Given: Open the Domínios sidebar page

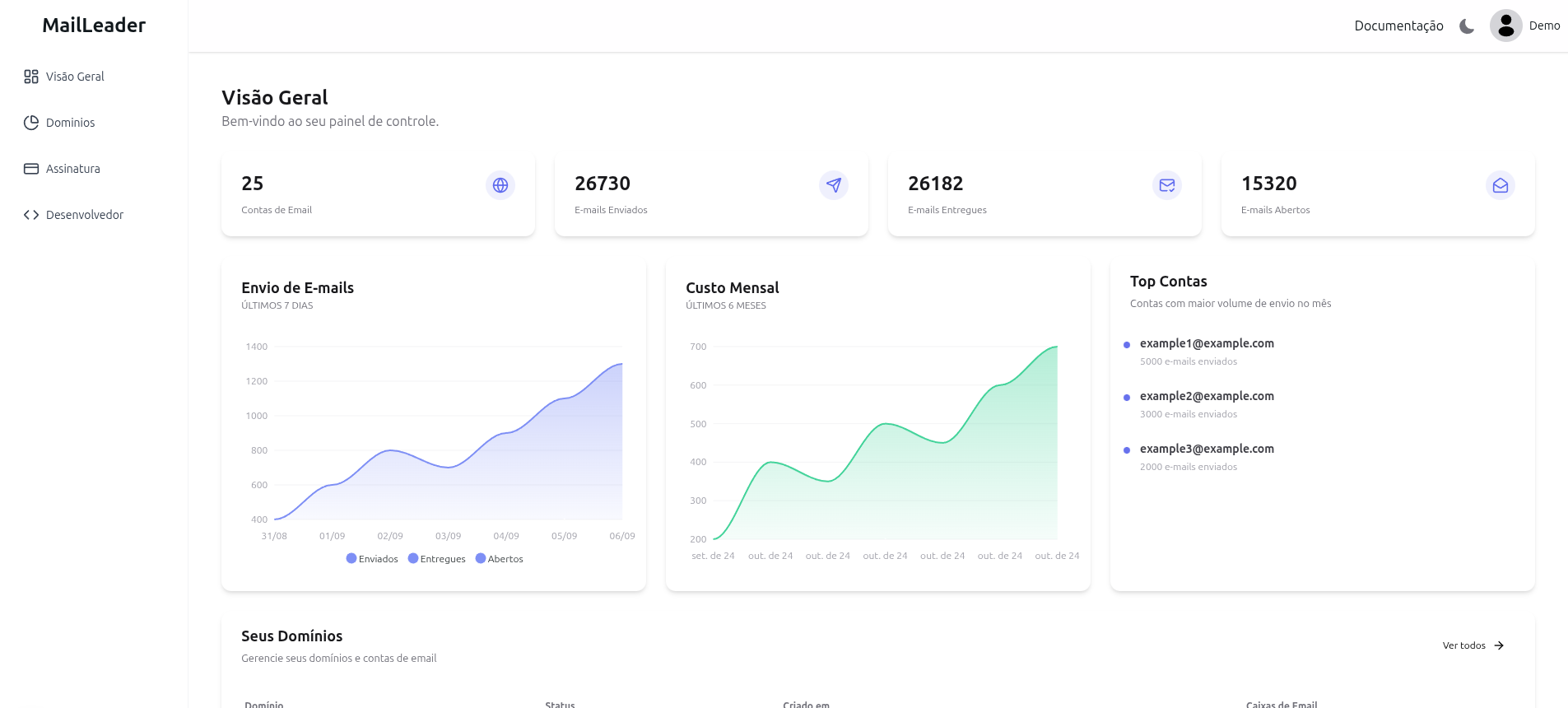Looking at the screenshot, I should click(70, 123).
